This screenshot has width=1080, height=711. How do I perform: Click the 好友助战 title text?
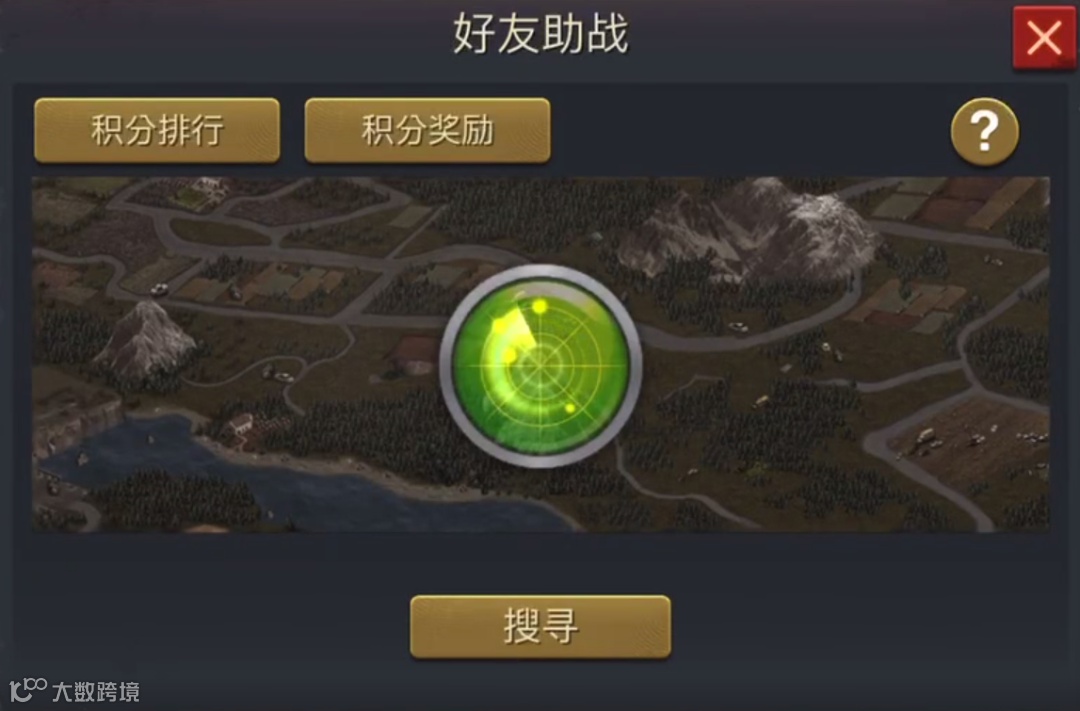[540, 33]
